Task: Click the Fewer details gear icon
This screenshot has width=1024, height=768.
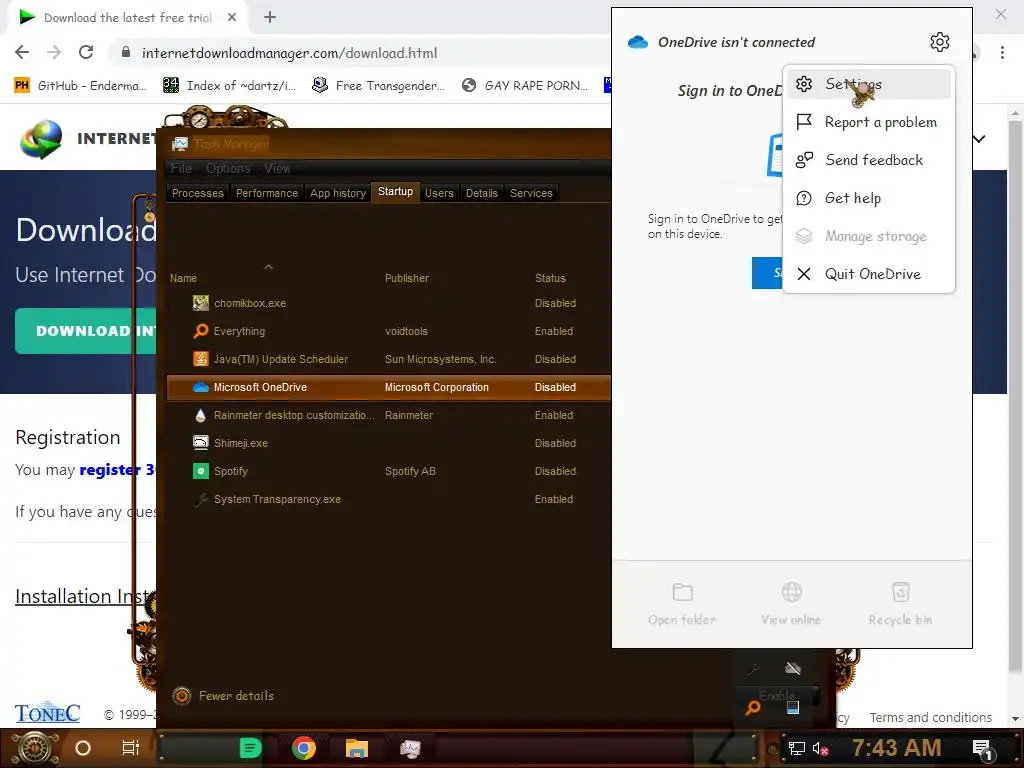Action: pyautogui.click(x=182, y=696)
